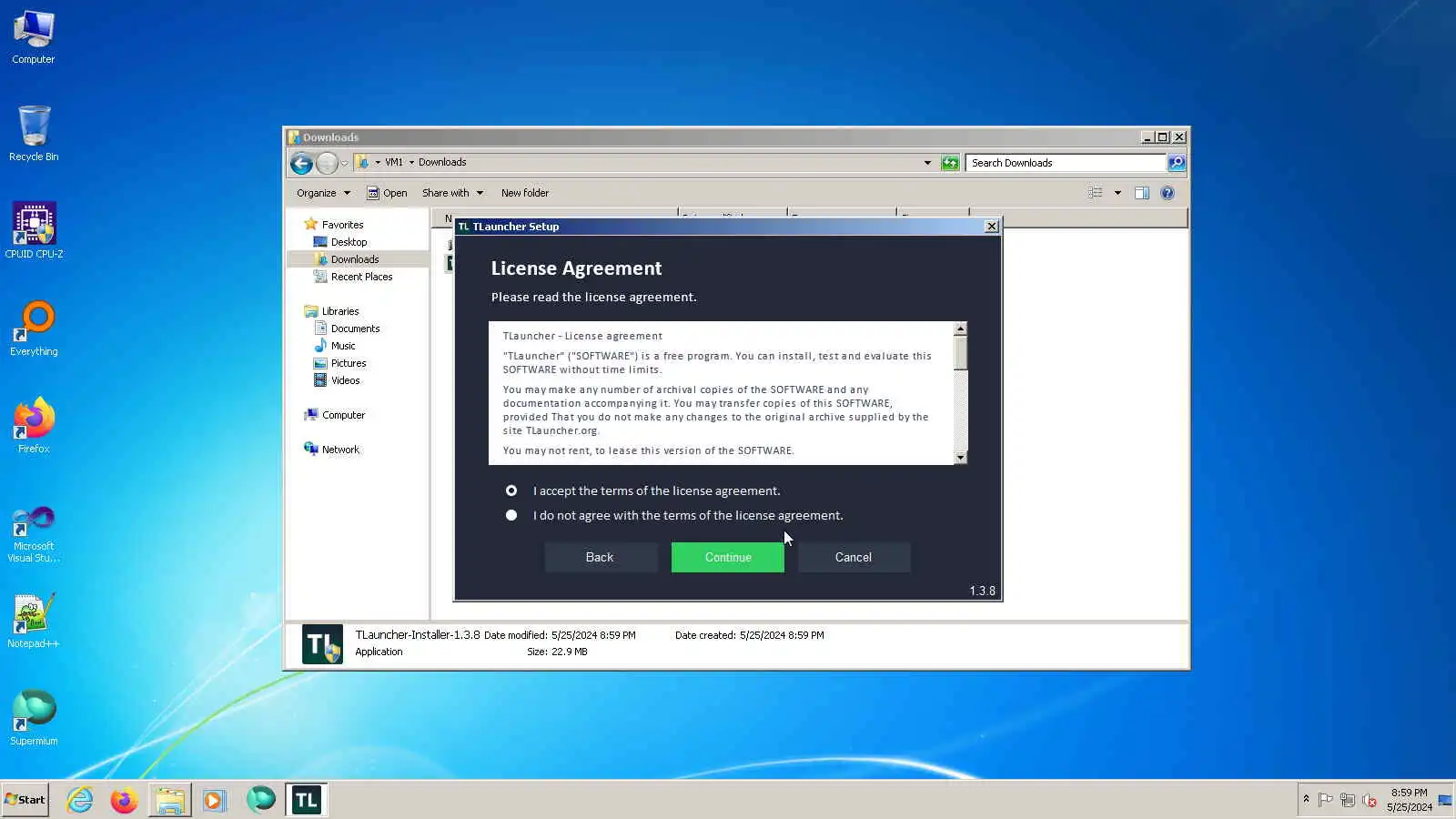
Task: Launch Supermium from the taskbar
Action: (260, 800)
